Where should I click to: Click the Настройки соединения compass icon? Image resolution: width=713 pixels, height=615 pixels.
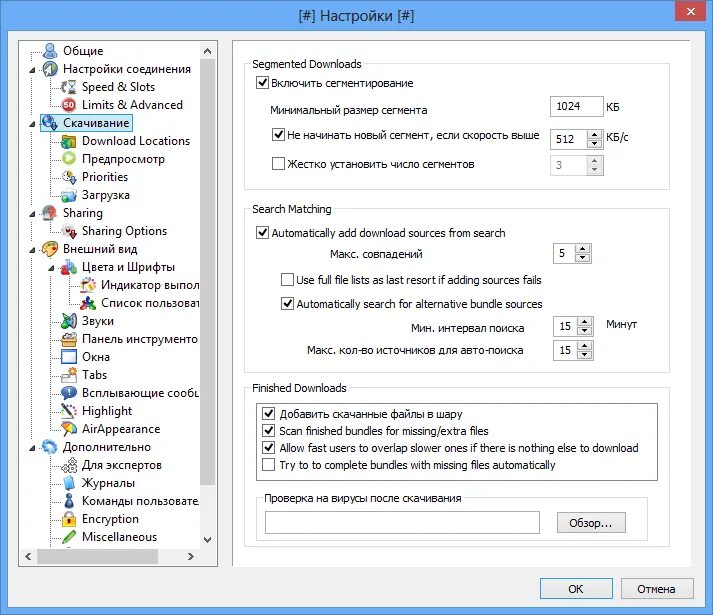tap(50, 69)
